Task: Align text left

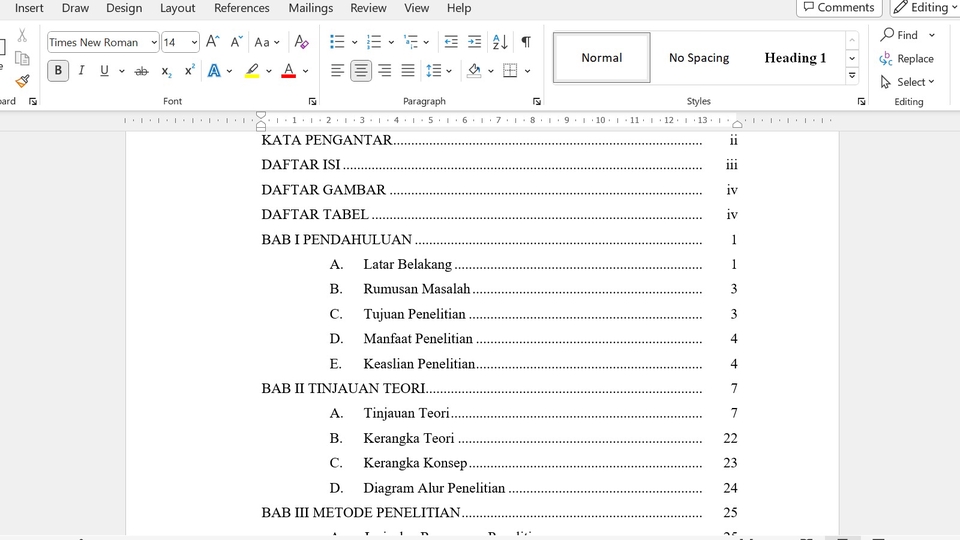Action: pos(337,70)
